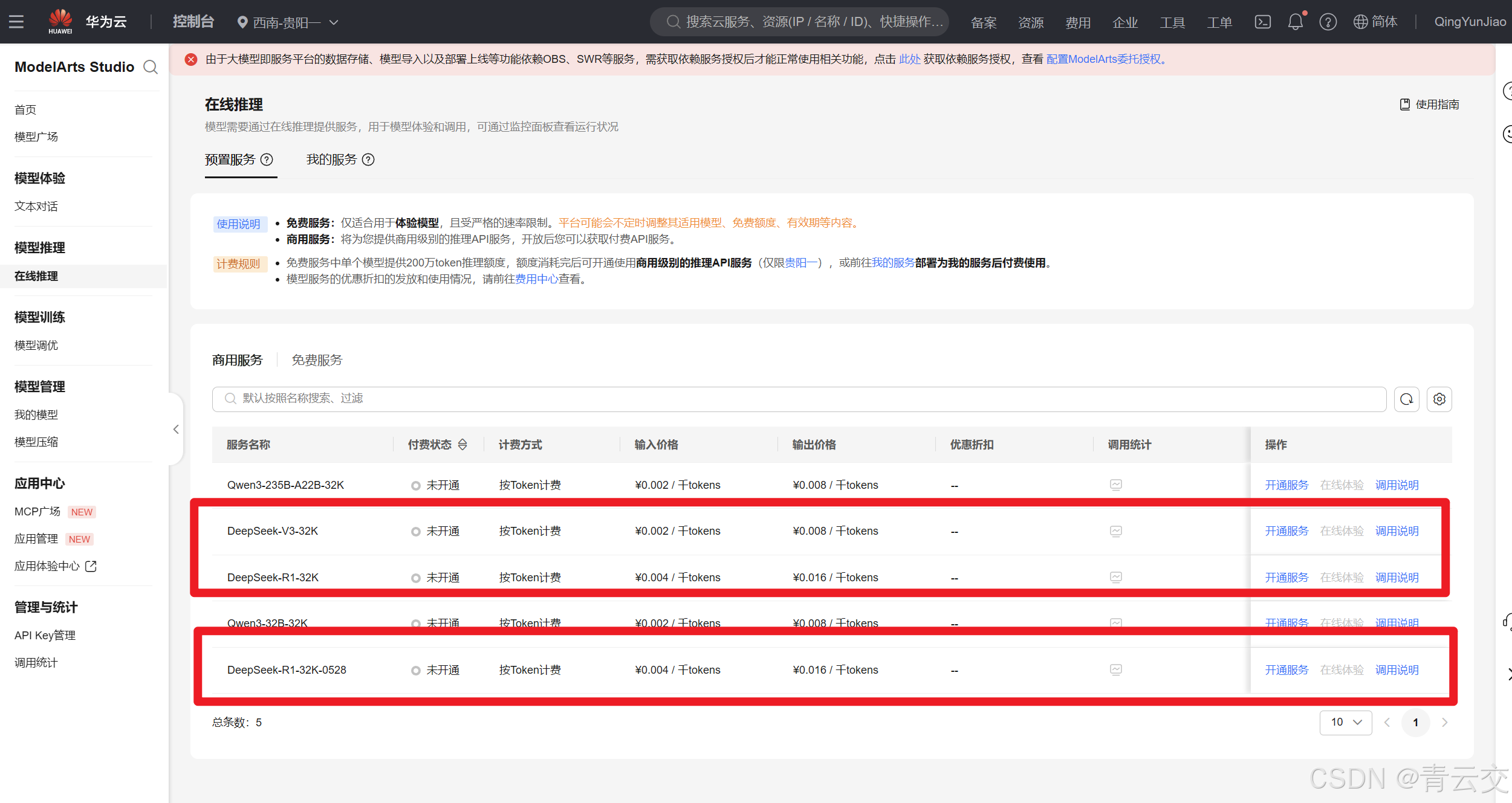The image size is (1512, 803).
Task: Open call statistics for Qwen3-235B-A22B-32K
Action: tap(1116, 485)
